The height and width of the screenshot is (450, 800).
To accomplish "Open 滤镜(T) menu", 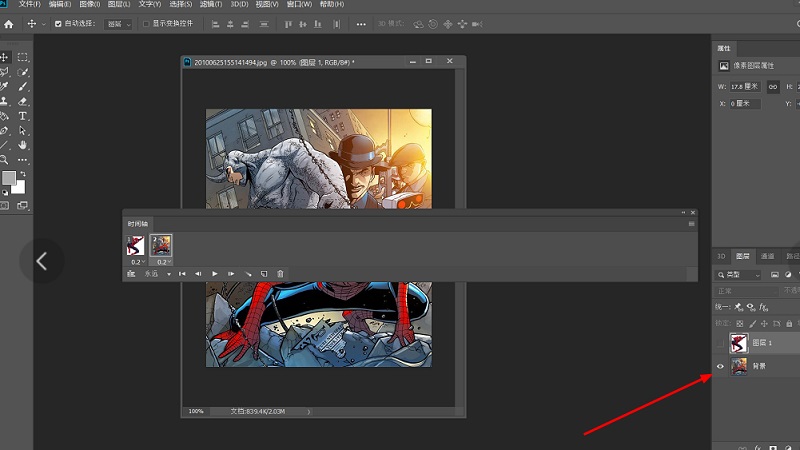I will [211, 4].
